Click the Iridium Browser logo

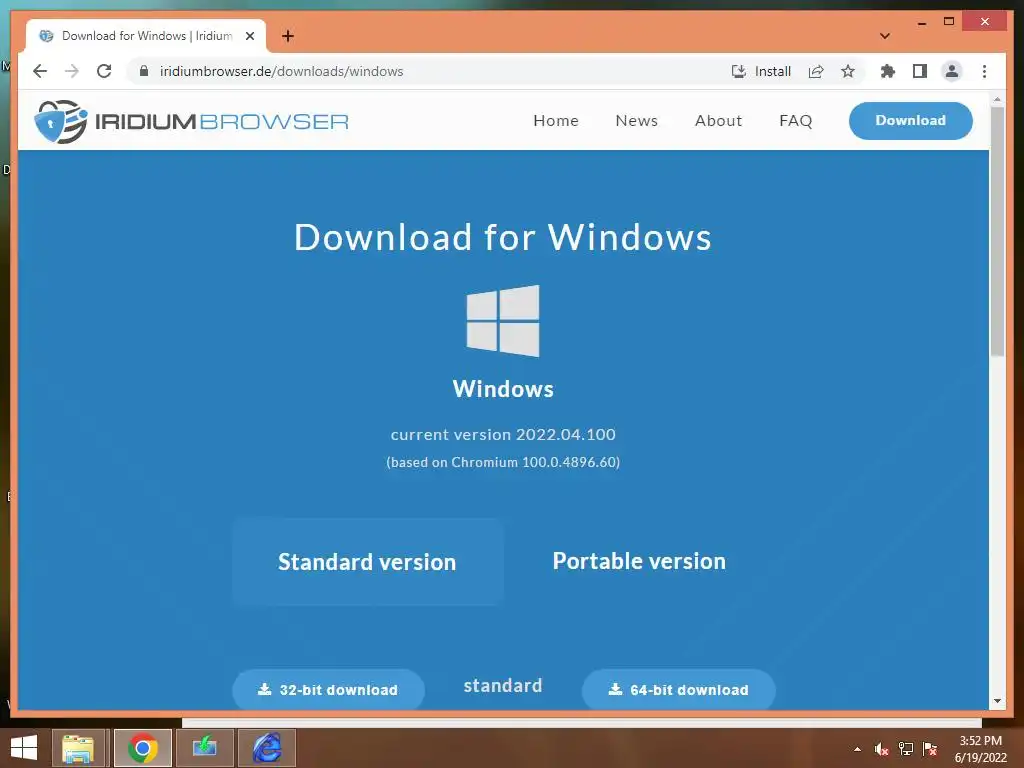191,121
